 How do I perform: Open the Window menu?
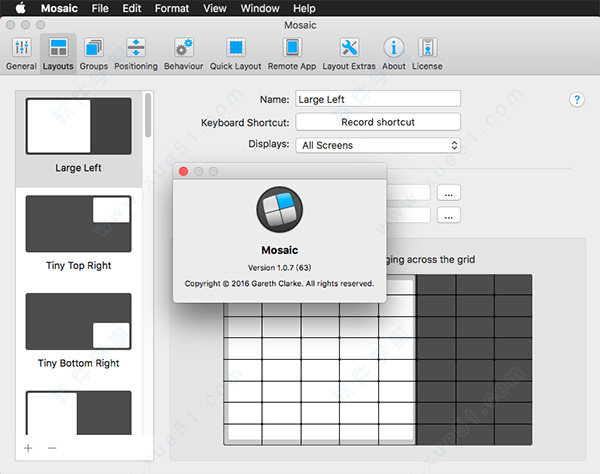(260, 8)
